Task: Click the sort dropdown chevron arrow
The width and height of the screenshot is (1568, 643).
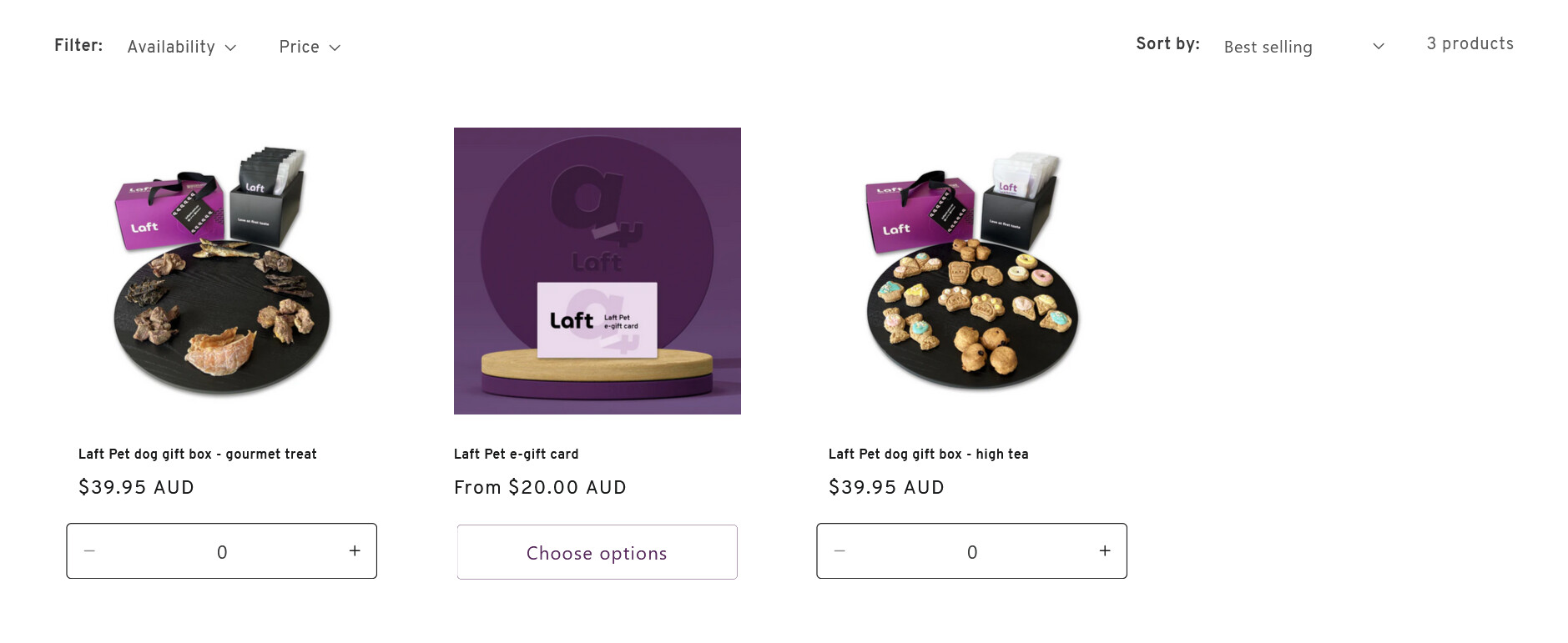Action: (1379, 47)
